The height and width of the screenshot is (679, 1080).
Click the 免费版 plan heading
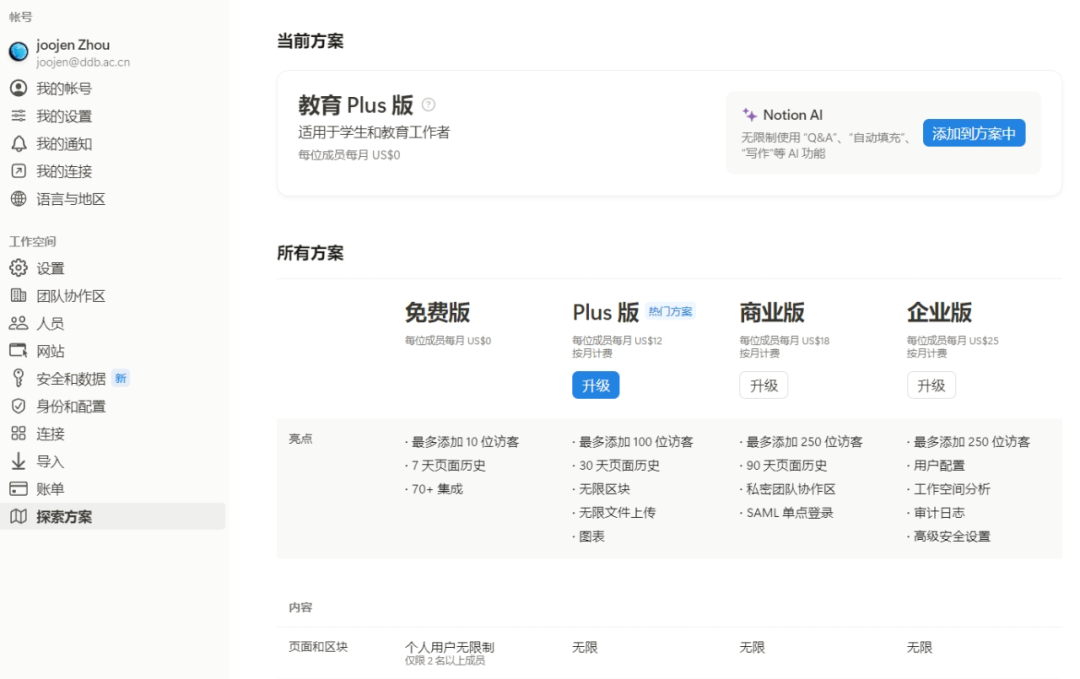(x=437, y=312)
